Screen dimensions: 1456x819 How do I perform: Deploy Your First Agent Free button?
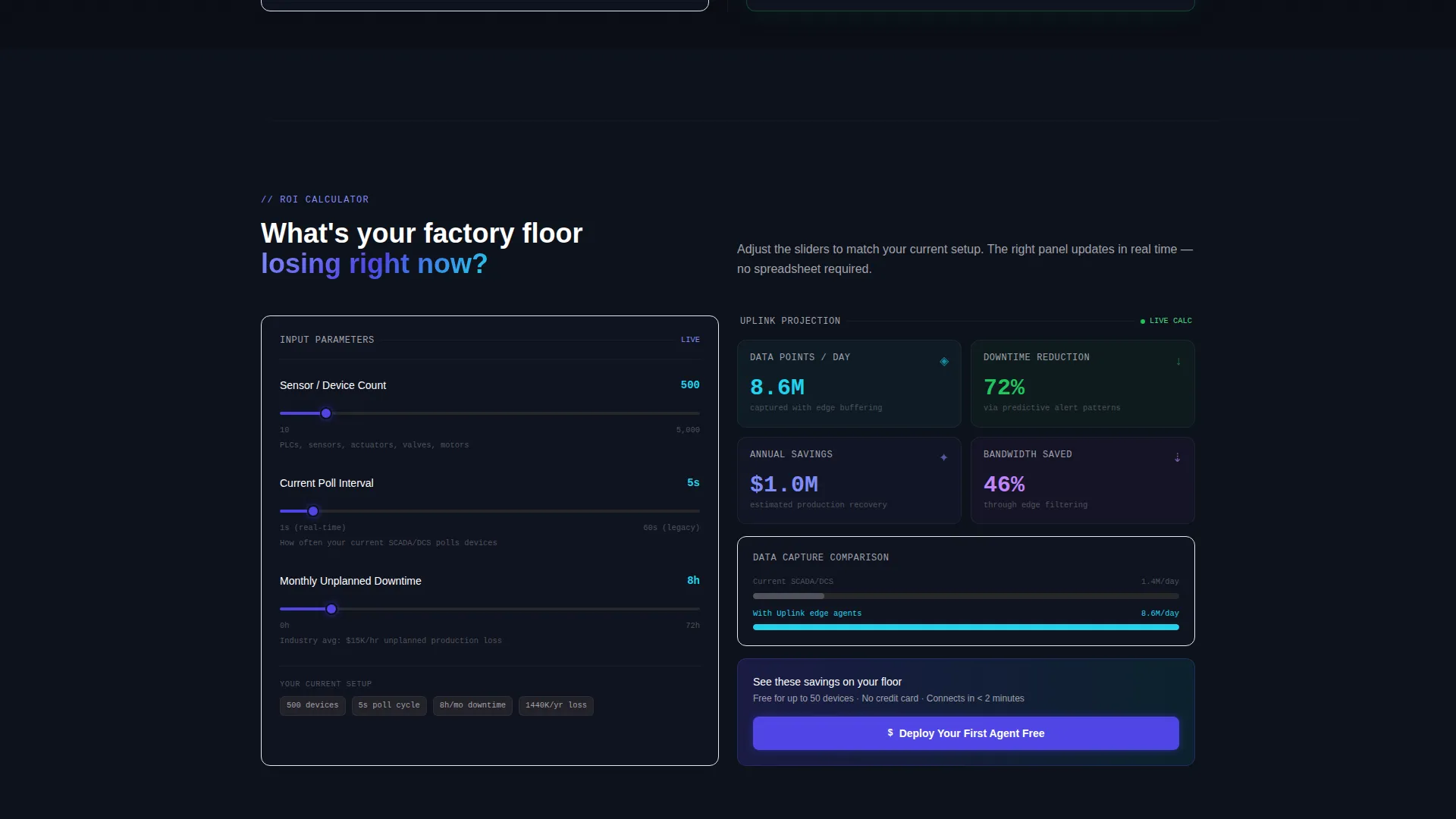(965, 733)
